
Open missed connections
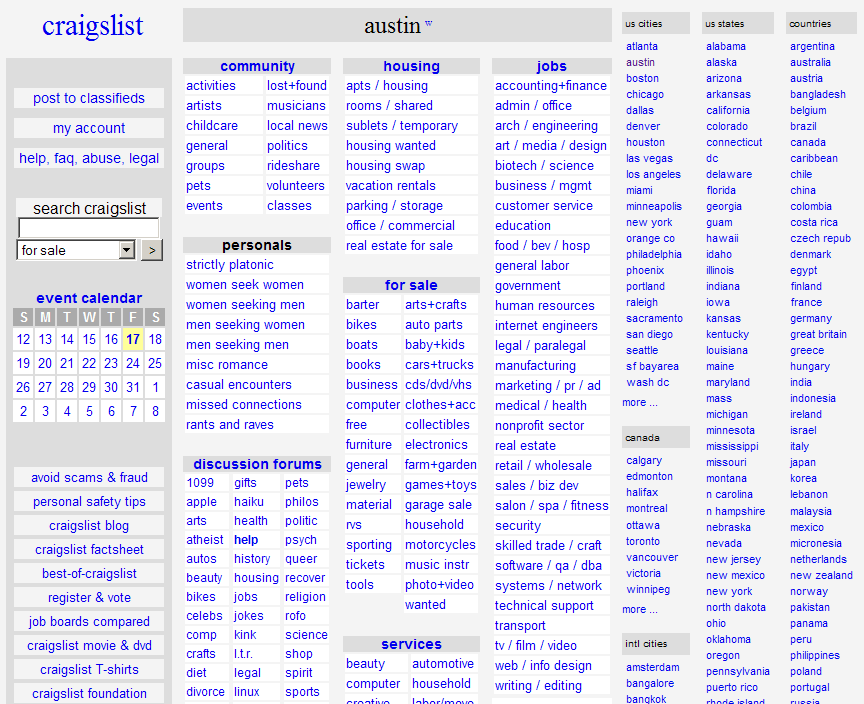[x=244, y=404]
